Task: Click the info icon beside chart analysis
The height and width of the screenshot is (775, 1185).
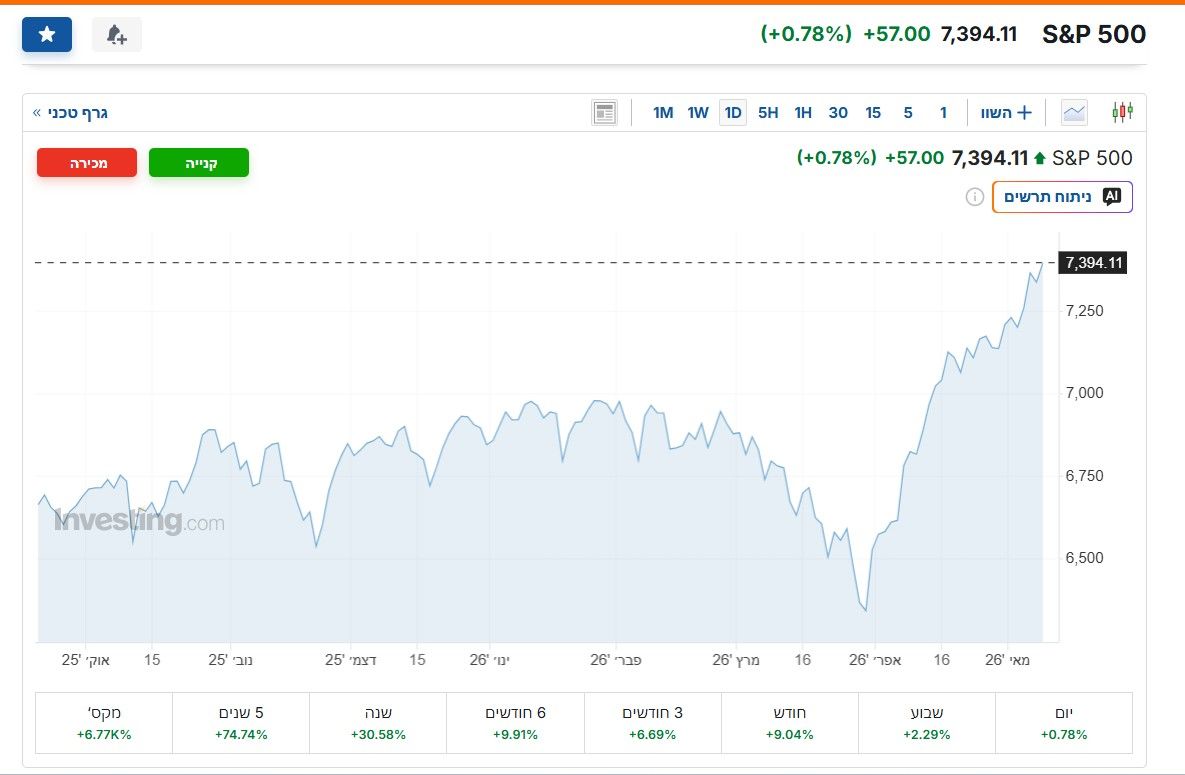Action: pos(974,197)
